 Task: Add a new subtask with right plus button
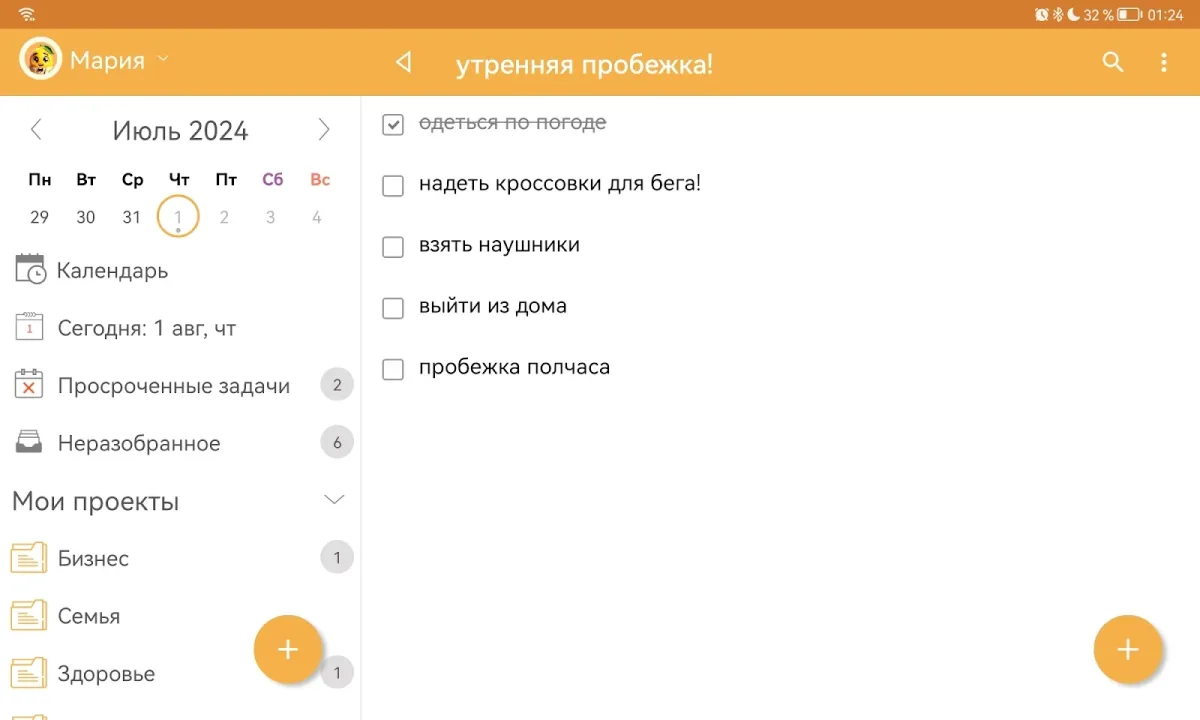[x=1127, y=650]
